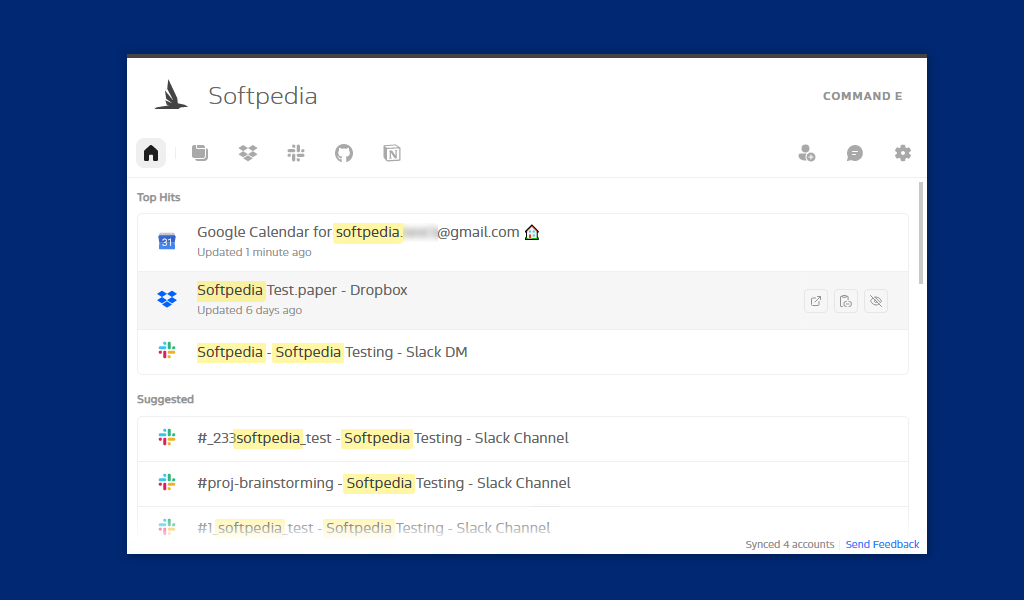
Task: Click the COMMAND E label
Action: [862, 96]
